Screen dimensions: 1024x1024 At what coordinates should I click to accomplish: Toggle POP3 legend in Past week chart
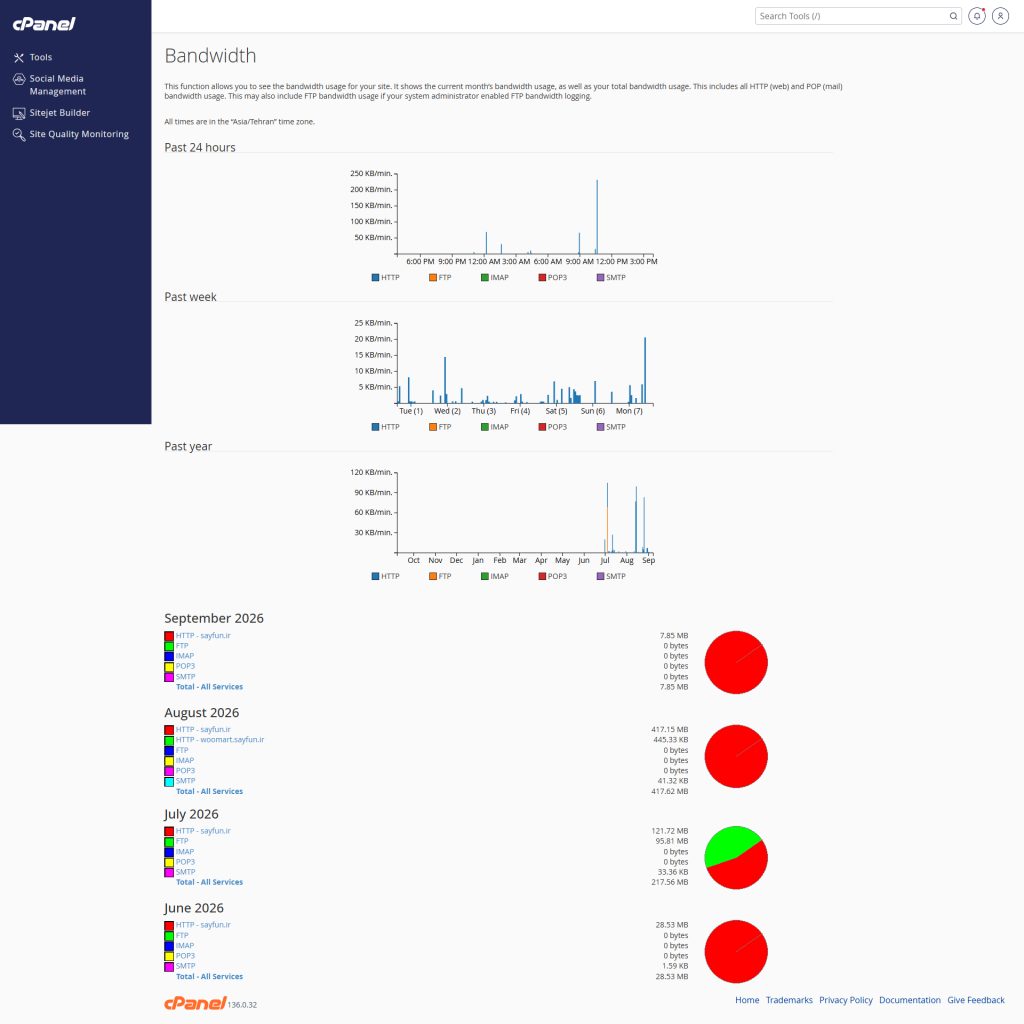click(552, 427)
